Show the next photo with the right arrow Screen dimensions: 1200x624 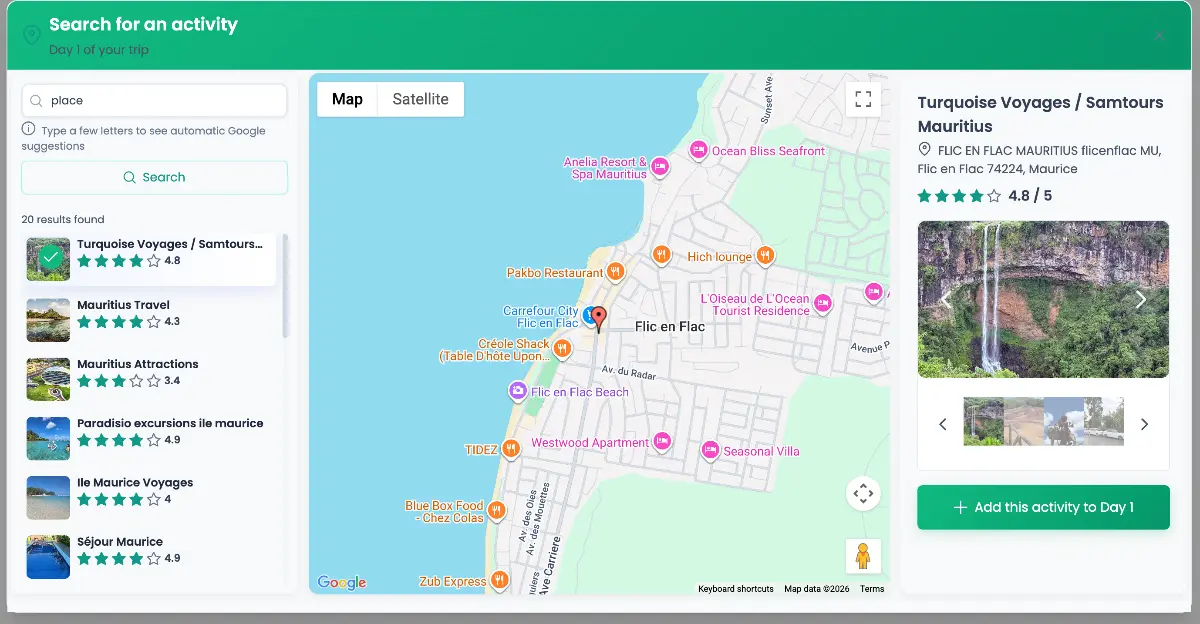[x=1140, y=299]
